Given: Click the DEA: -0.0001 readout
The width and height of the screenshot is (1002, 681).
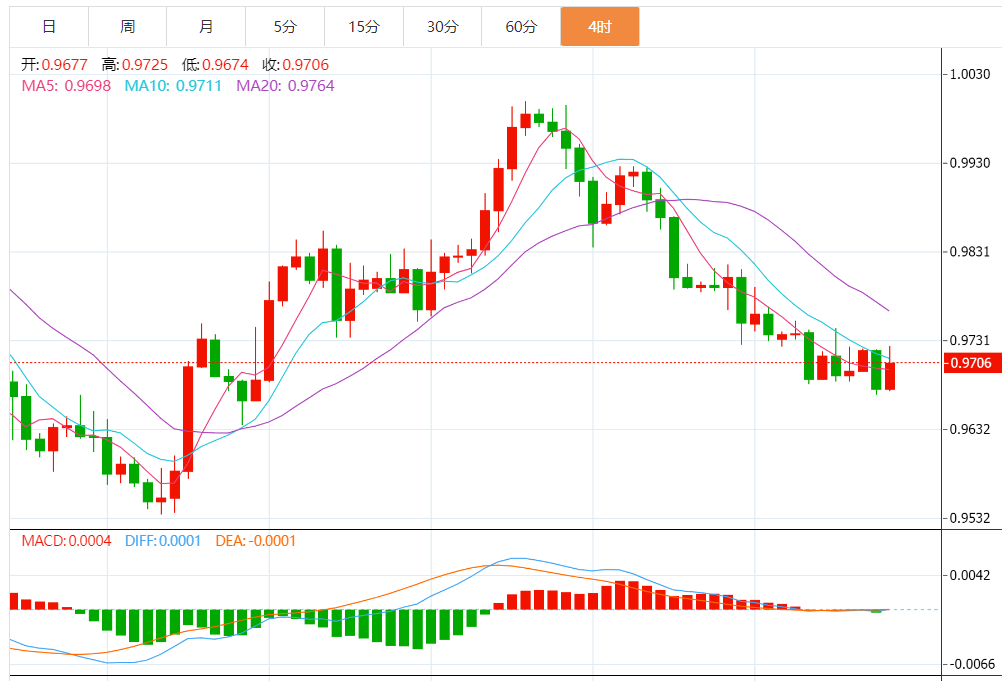Looking at the screenshot, I should click(255, 541).
